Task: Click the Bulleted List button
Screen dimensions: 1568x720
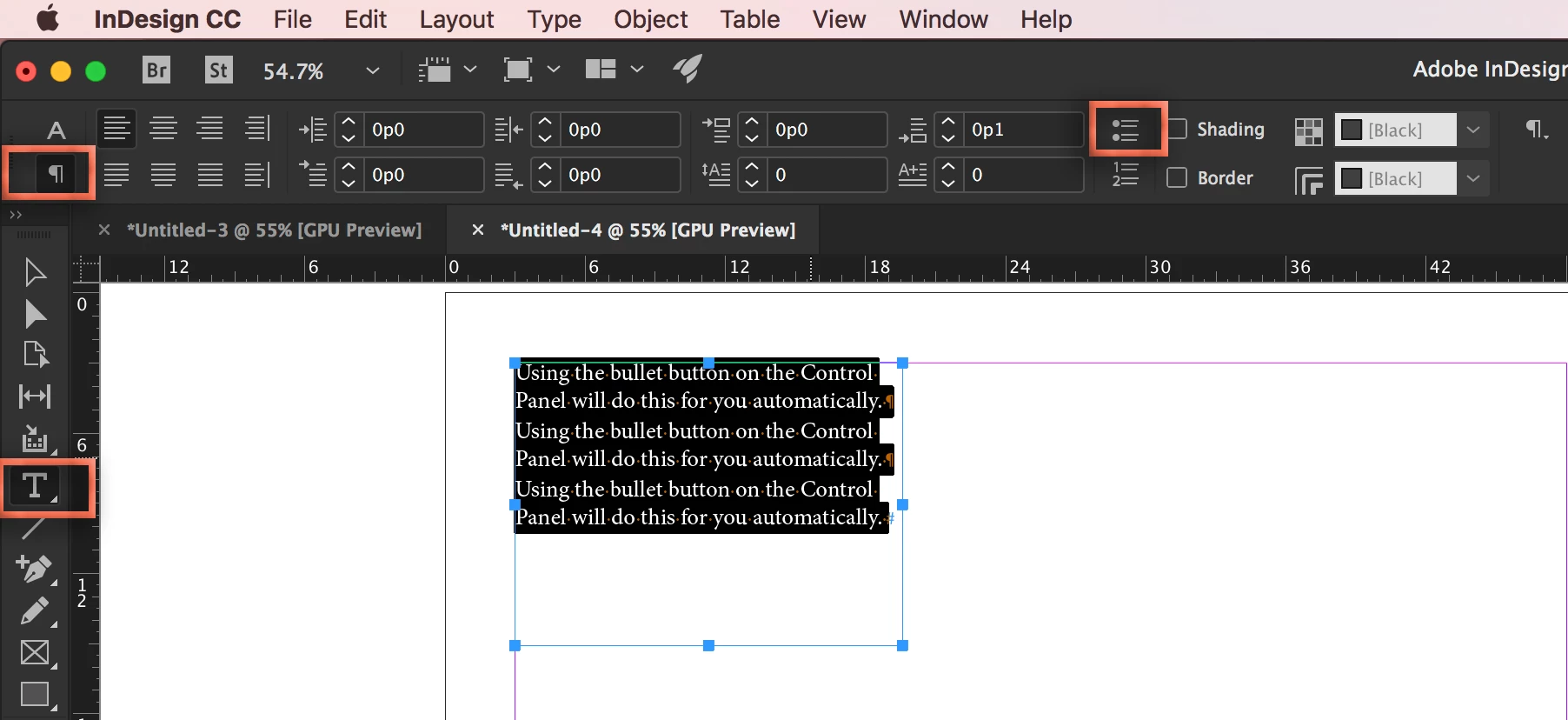Action: click(x=1126, y=130)
